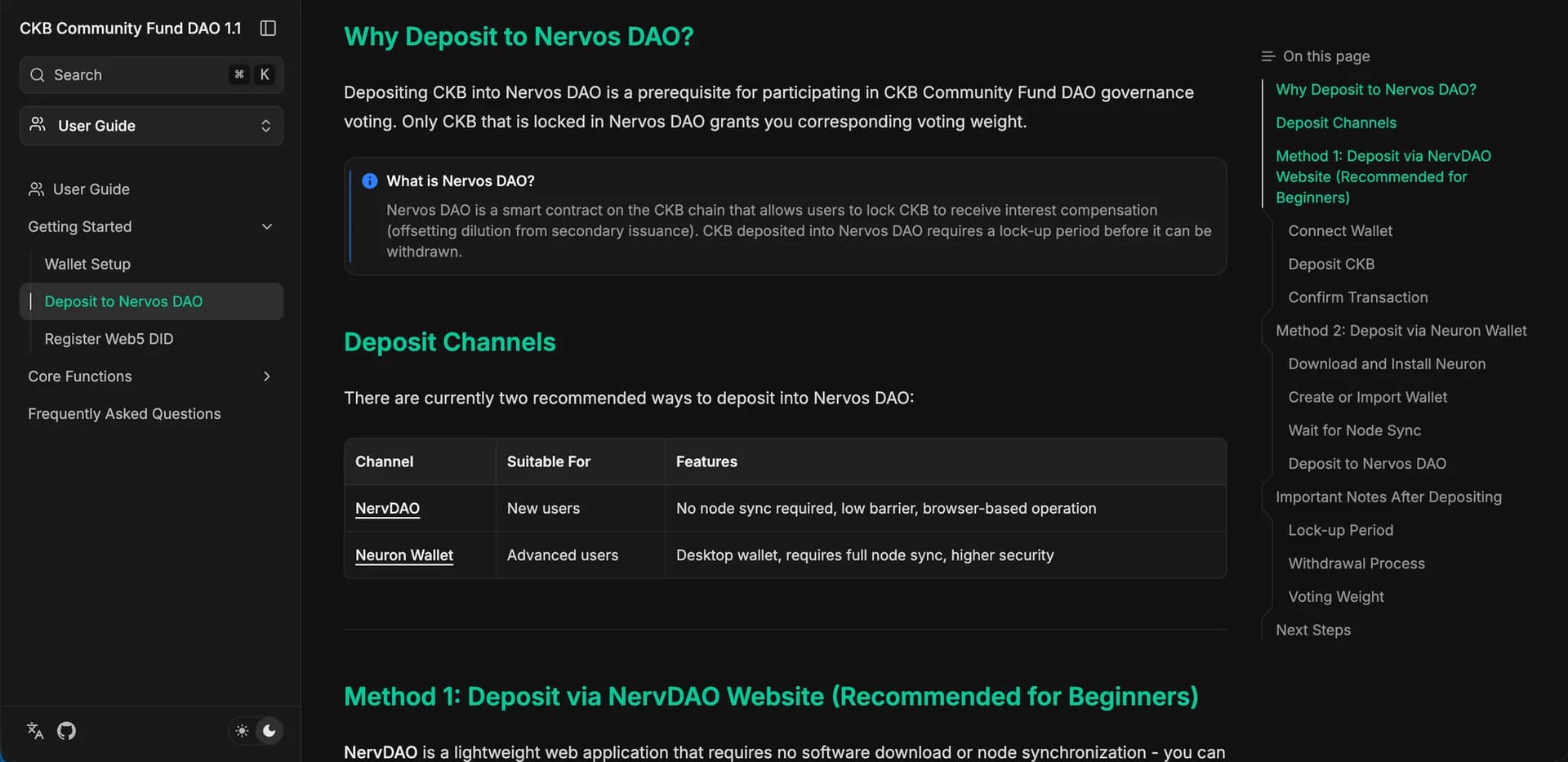Collapse sidebar using the panel icon
The image size is (1568, 762).
pyautogui.click(x=268, y=29)
